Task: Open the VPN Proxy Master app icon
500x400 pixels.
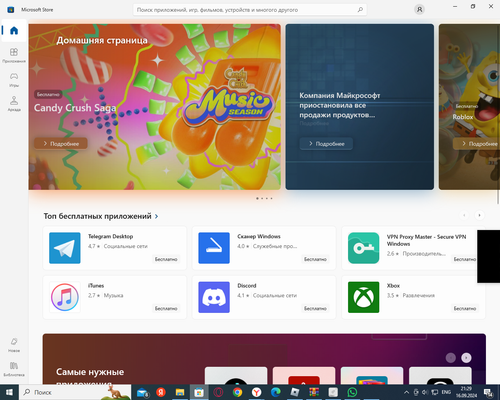Action: point(363,248)
